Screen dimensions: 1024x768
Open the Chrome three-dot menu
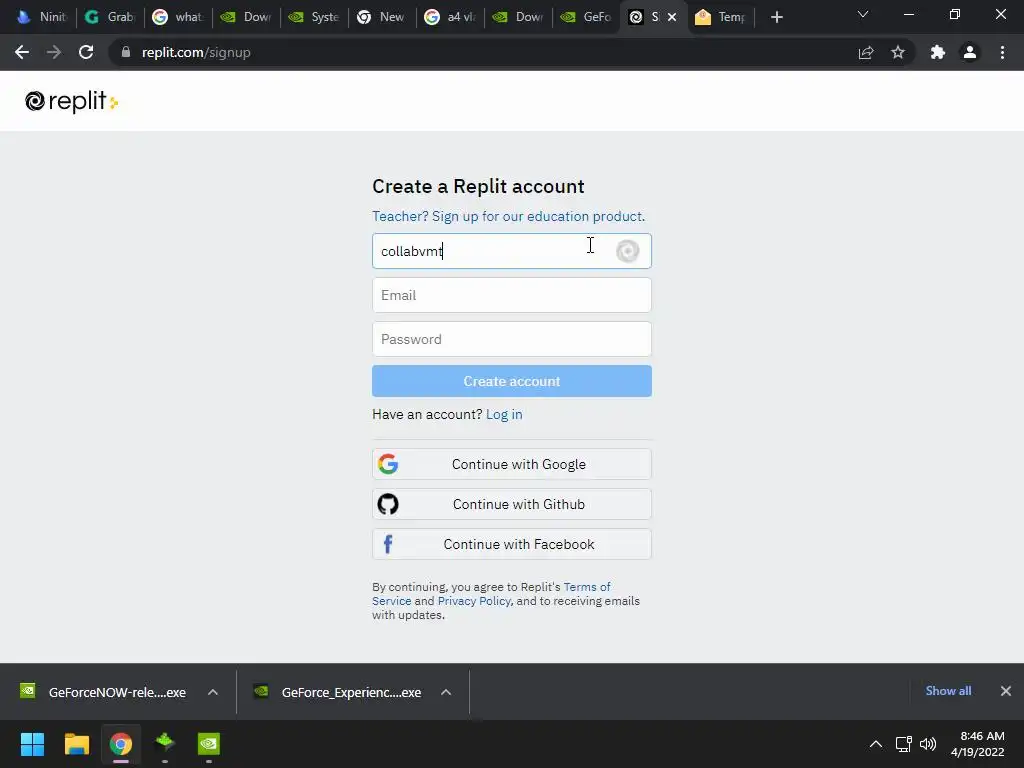pyautogui.click(x=1002, y=52)
